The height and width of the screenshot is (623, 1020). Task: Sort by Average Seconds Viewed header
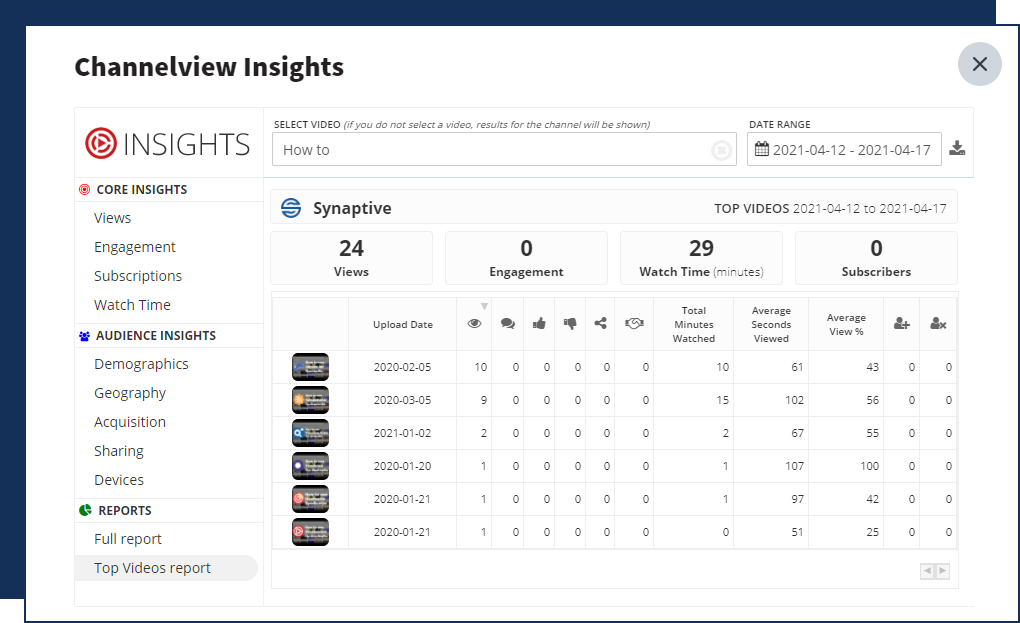[771, 325]
